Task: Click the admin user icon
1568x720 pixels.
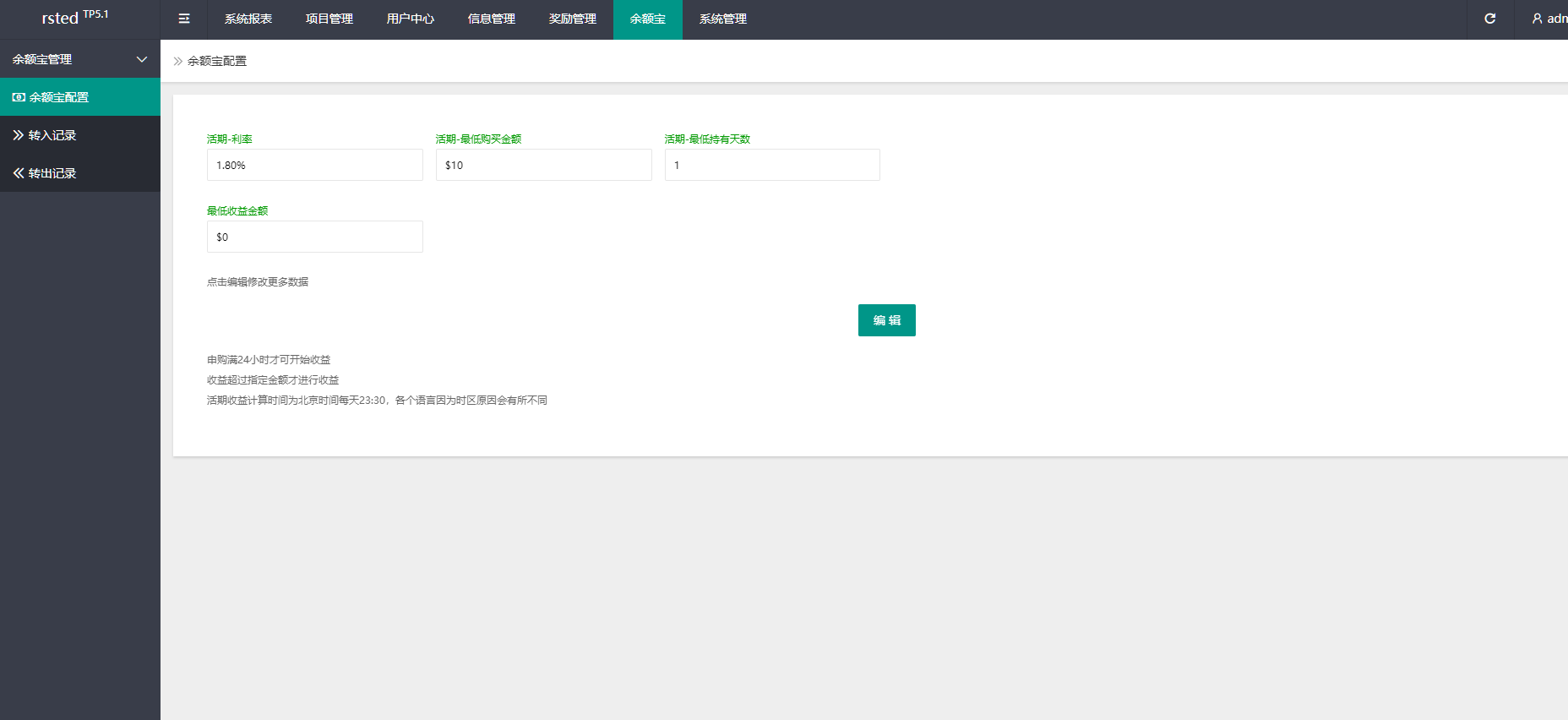Action: (1537, 19)
